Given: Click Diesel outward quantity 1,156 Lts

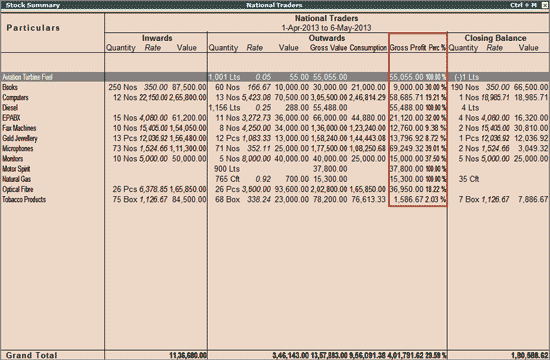Looking at the screenshot, I should click(x=224, y=107).
